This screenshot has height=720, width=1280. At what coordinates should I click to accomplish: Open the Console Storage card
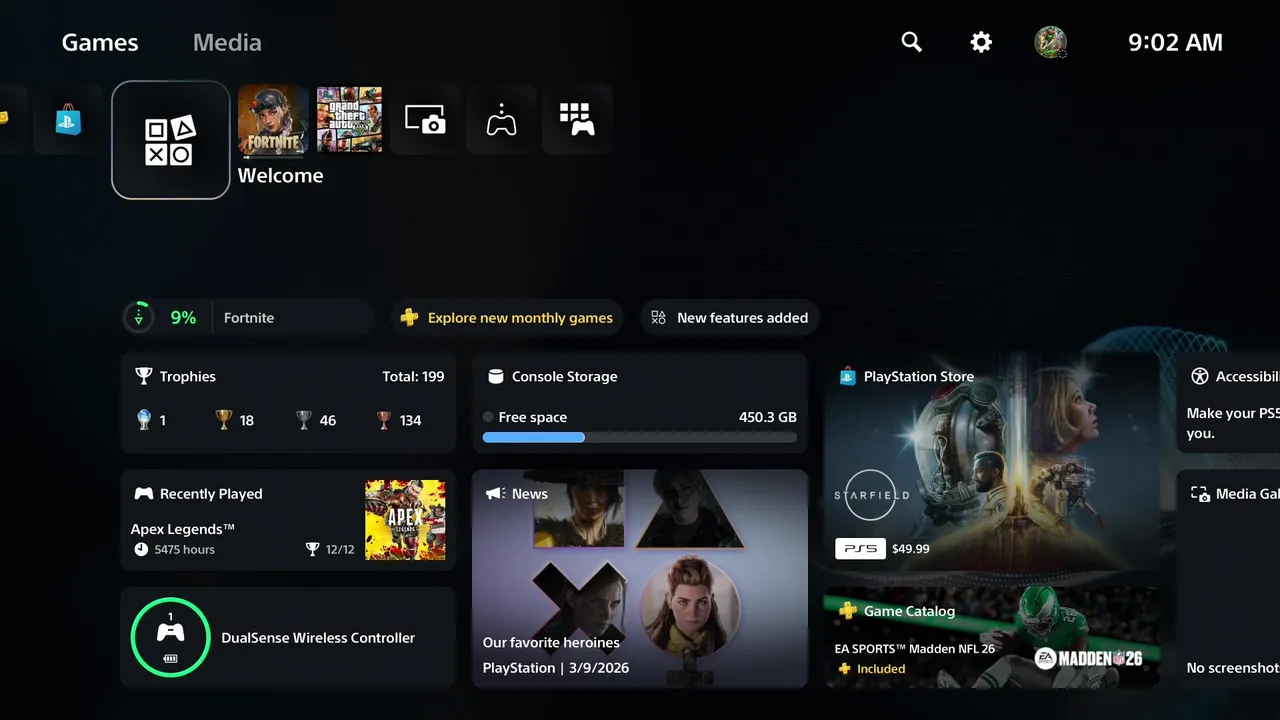(x=640, y=402)
